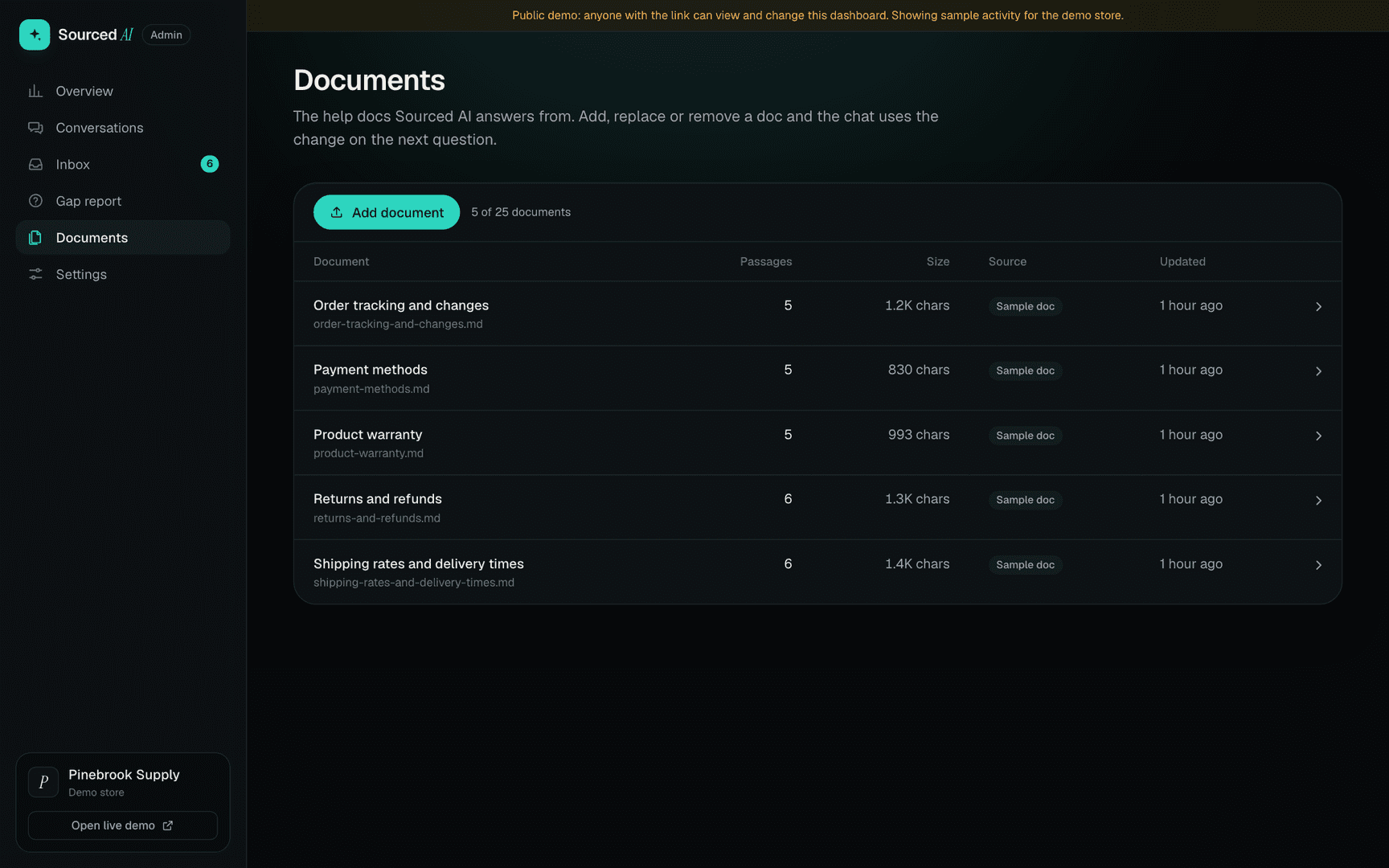Viewport: 1389px width, 868px height.
Task: Expand the Payment methods row chevron
Action: point(1318,371)
